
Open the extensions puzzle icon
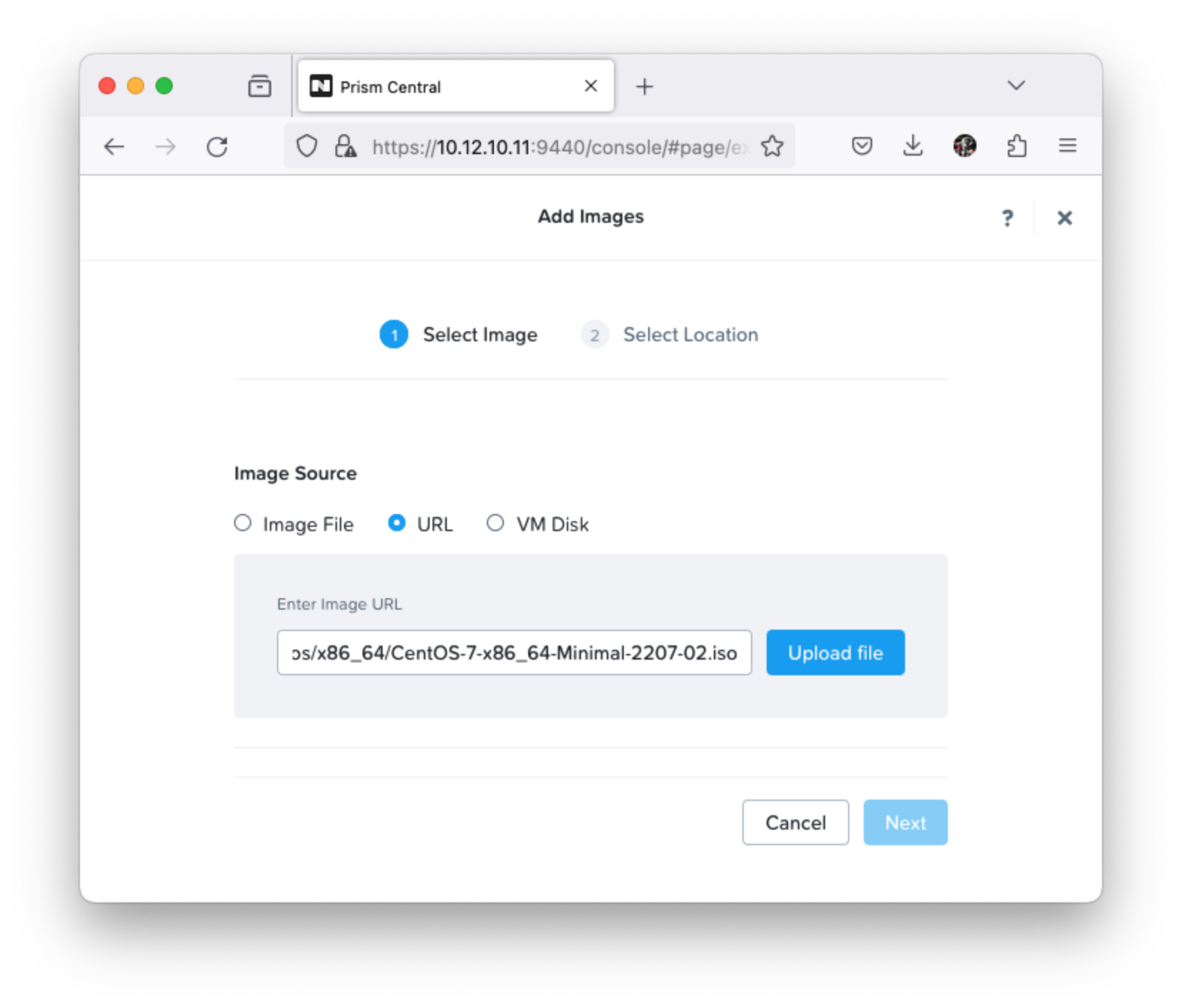tap(1016, 146)
